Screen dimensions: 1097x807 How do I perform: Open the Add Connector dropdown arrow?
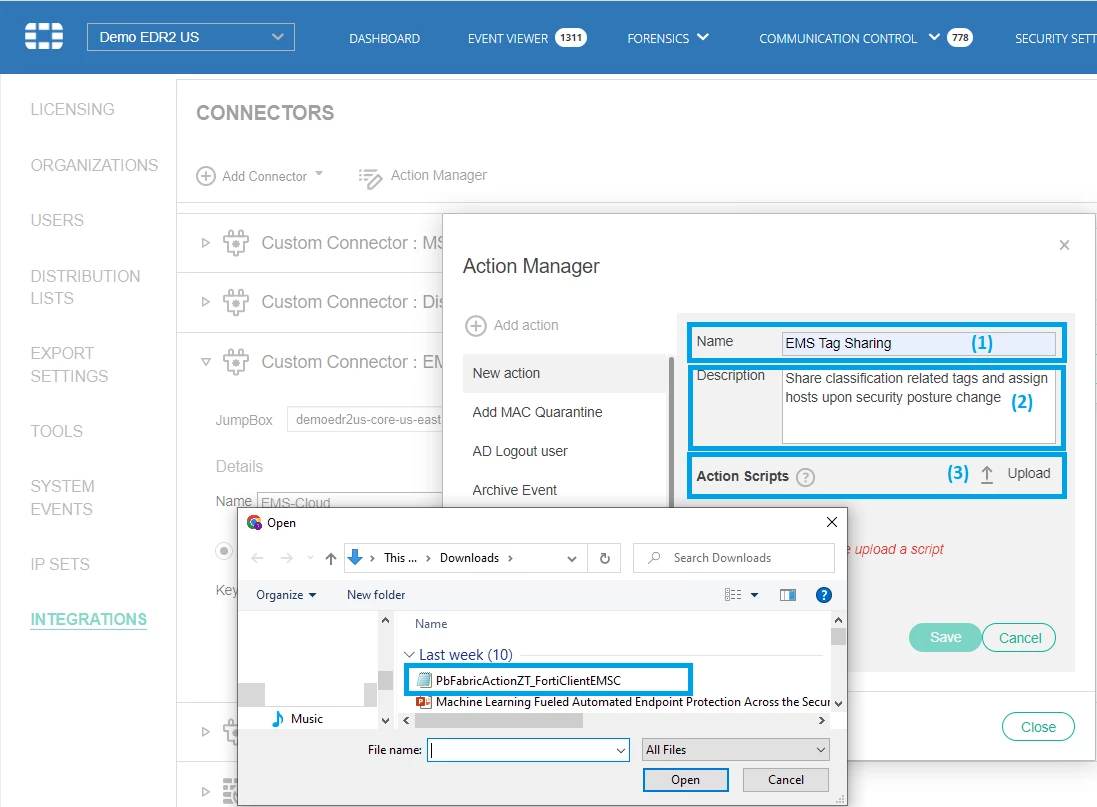[319, 173]
